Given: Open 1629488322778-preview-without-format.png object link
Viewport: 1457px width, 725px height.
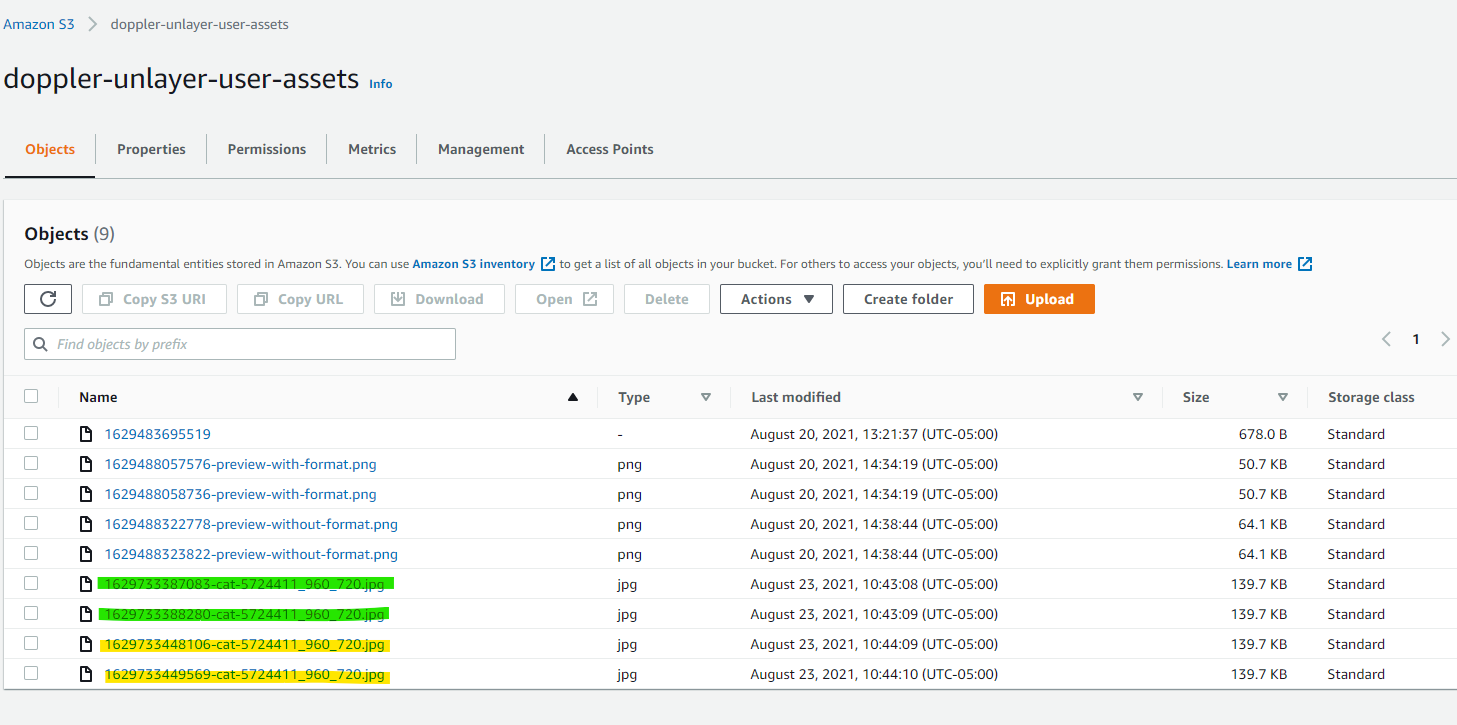Looking at the screenshot, I should pyautogui.click(x=251, y=524).
